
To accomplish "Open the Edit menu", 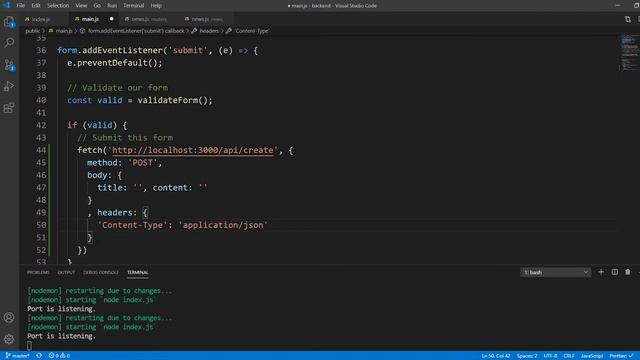I will (x=36, y=6).
